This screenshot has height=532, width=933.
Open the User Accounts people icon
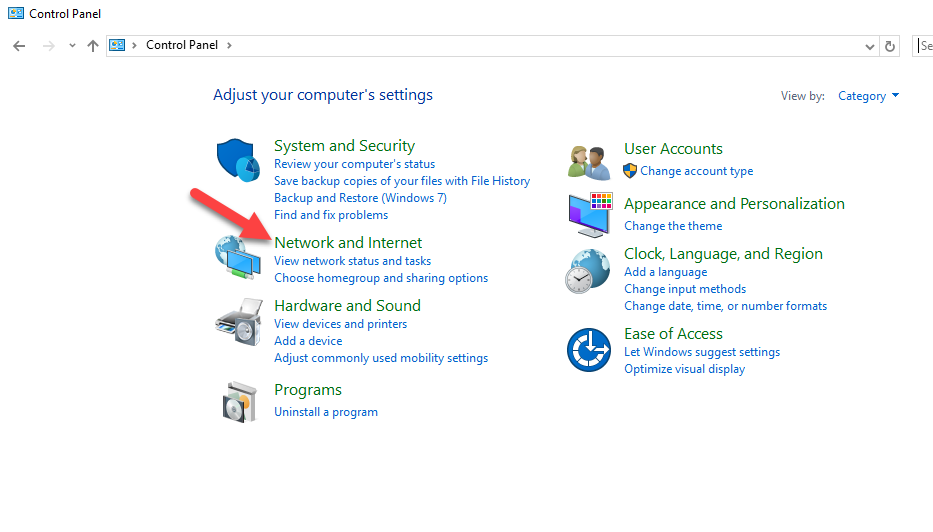(x=588, y=162)
